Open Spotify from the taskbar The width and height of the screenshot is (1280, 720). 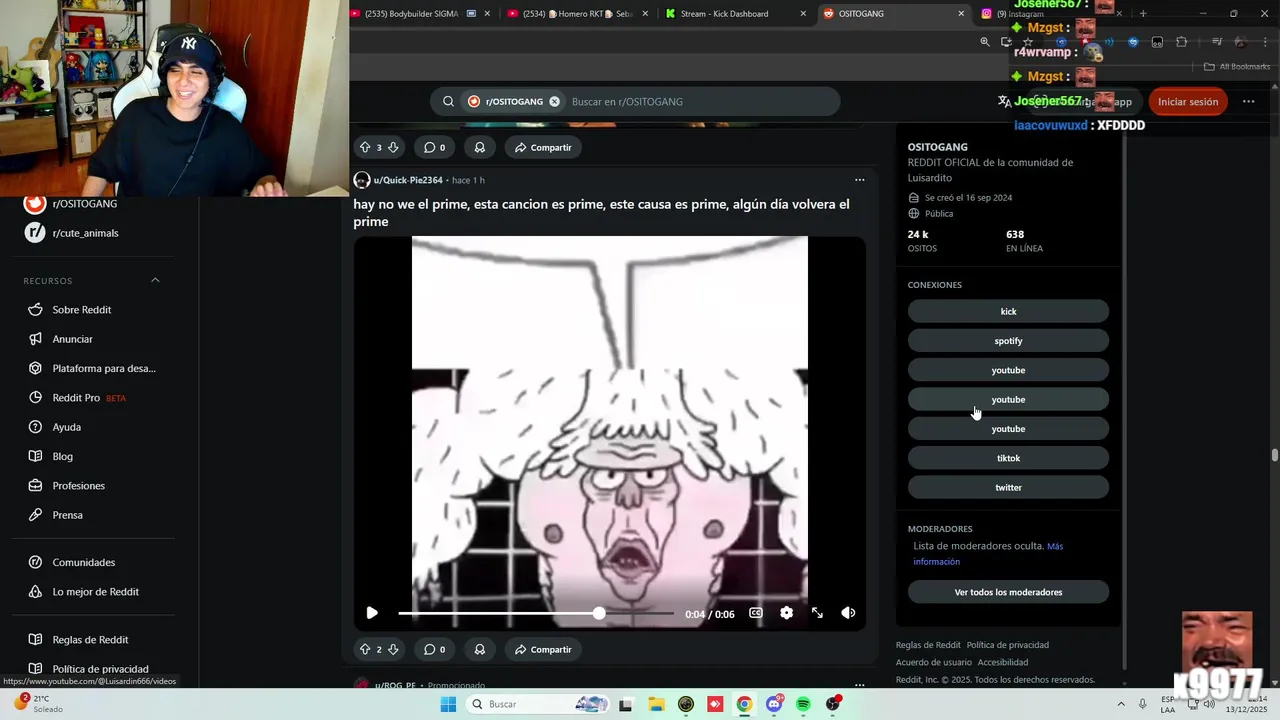[x=803, y=704]
